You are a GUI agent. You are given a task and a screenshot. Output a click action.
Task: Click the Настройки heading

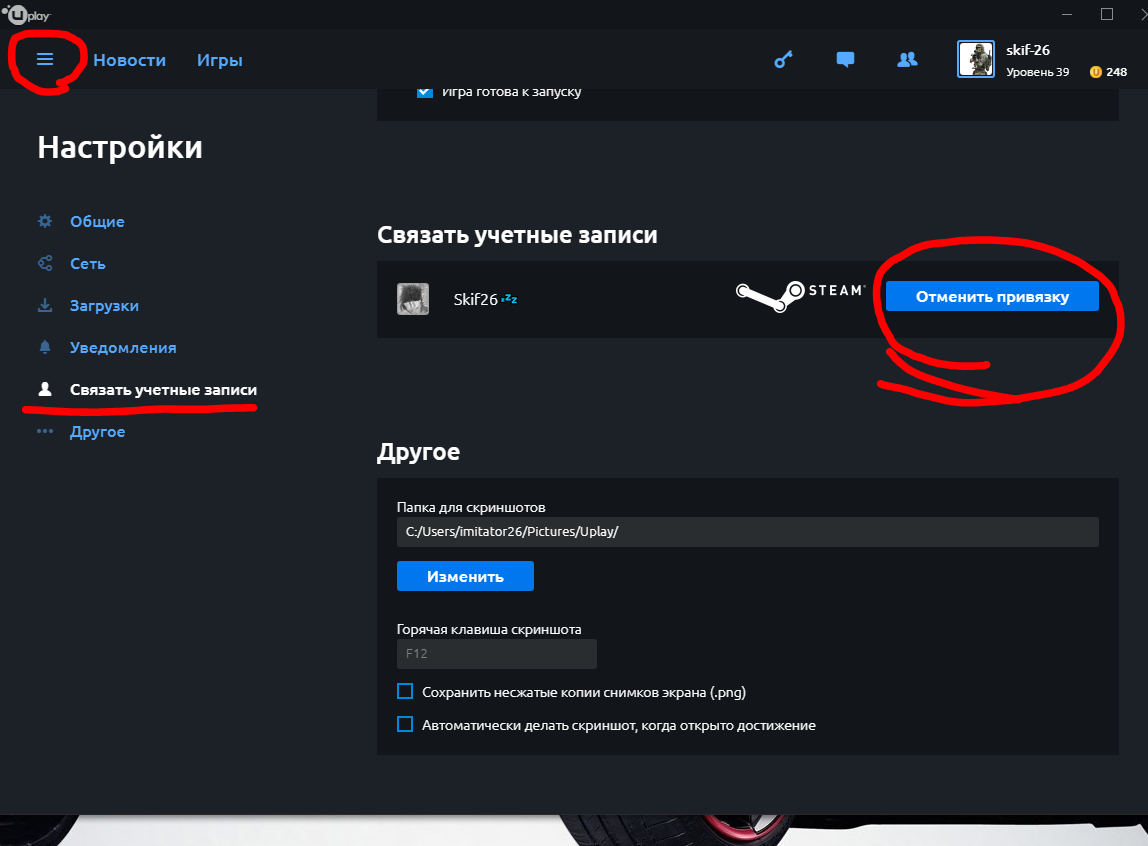click(120, 147)
